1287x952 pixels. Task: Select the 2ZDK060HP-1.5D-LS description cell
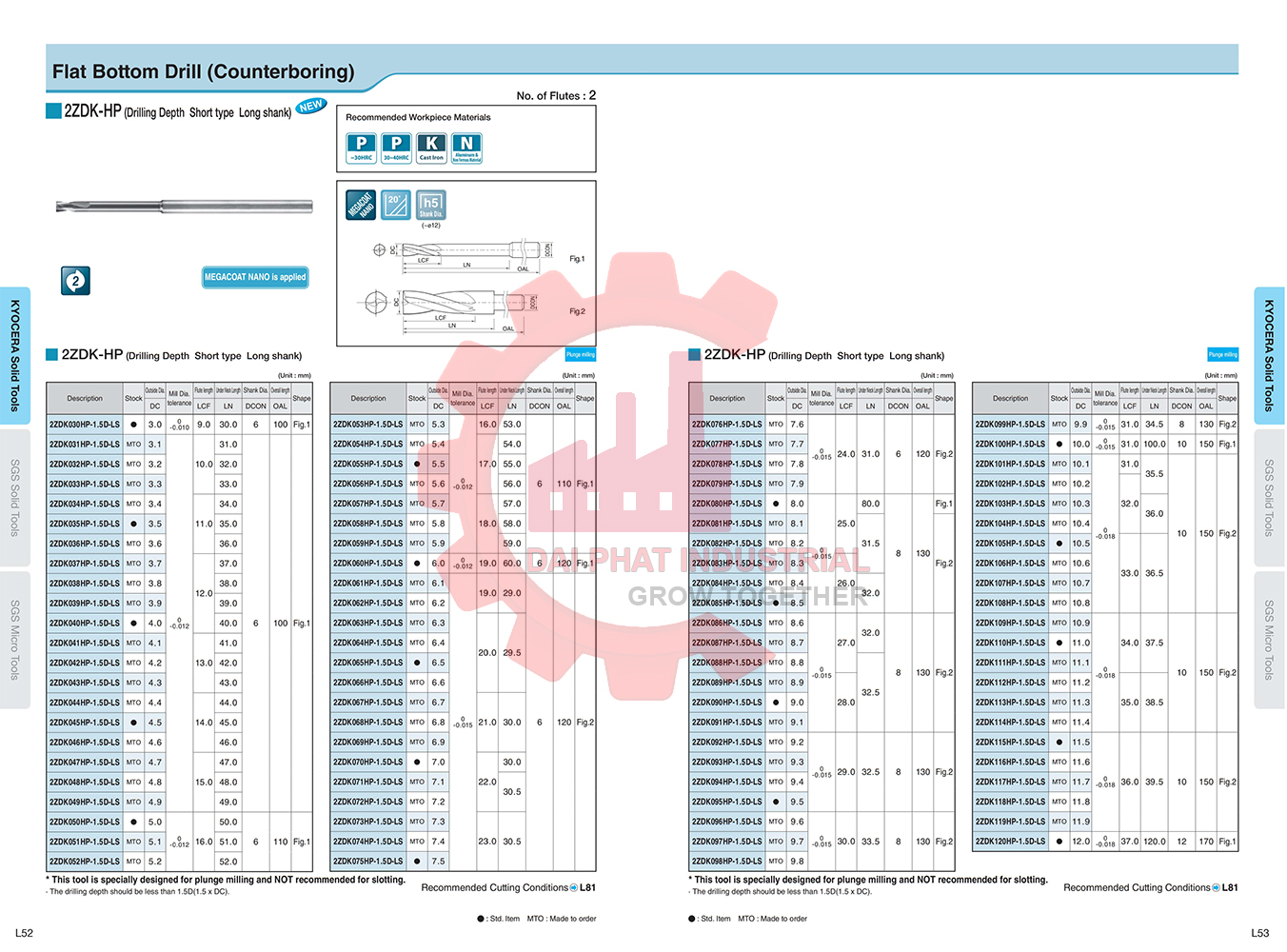coord(368,564)
